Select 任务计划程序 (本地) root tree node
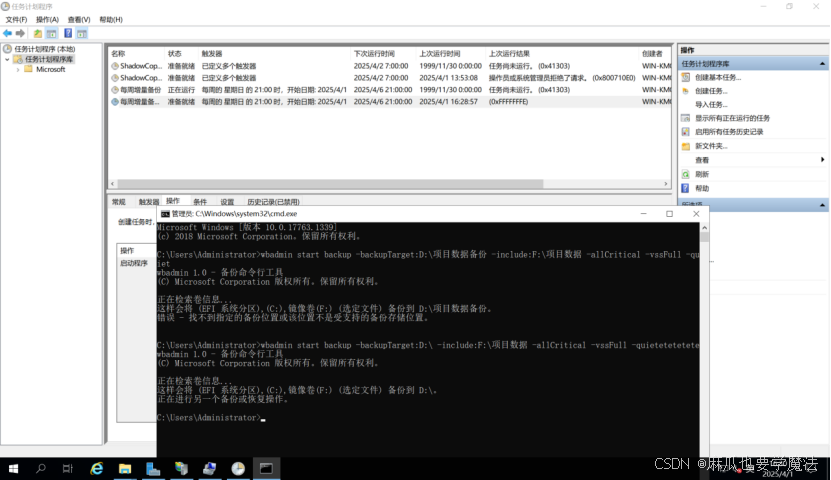This screenshot has width=831, height=480. pos(45,49)
